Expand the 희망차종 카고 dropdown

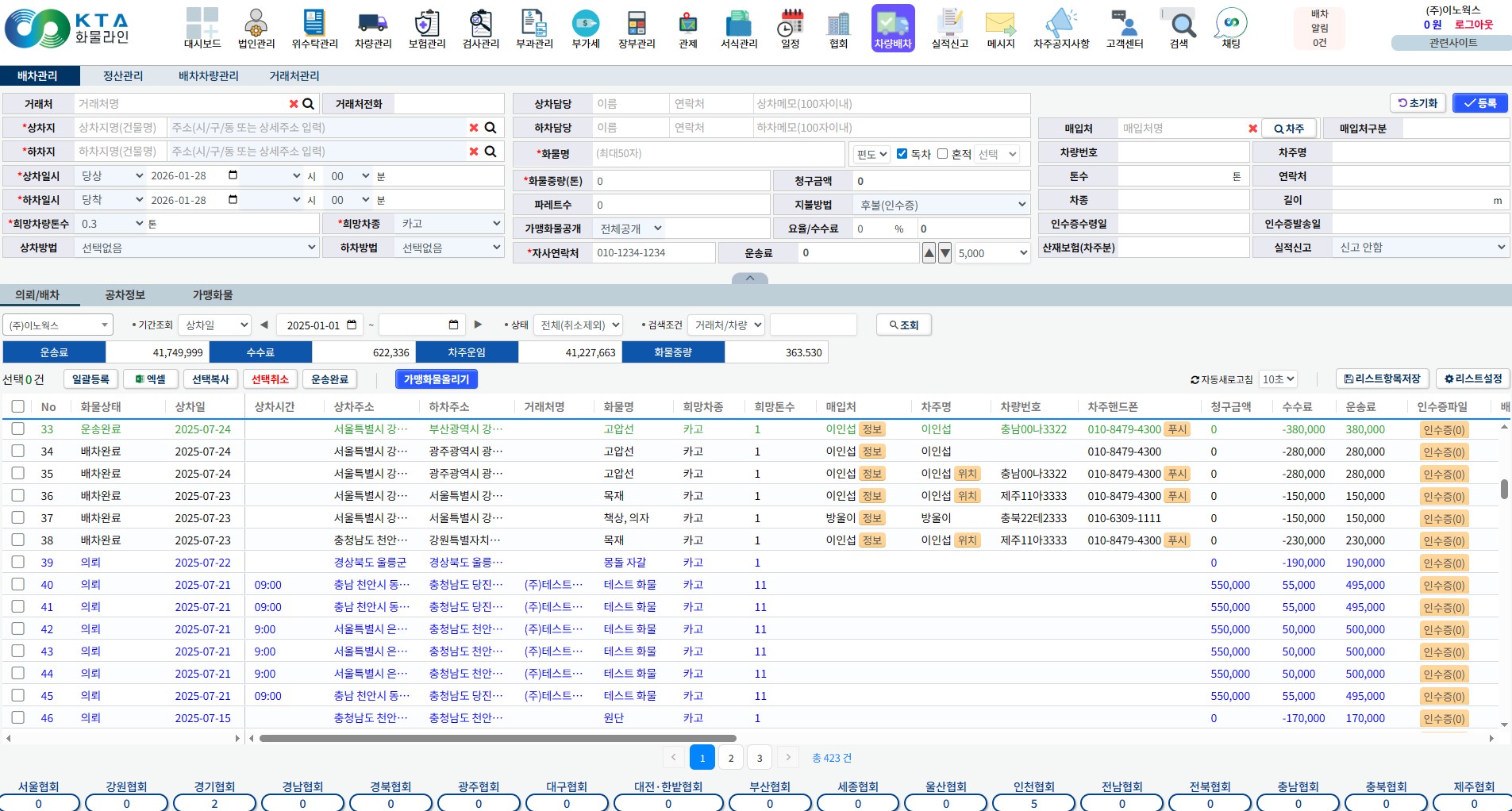point(449,224)
